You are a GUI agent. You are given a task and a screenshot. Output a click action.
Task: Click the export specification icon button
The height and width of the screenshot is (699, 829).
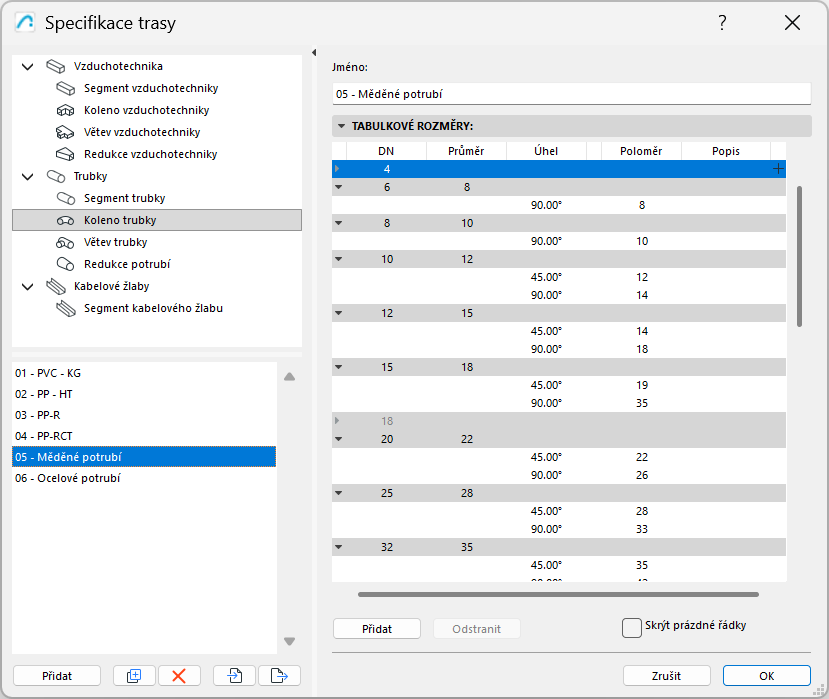pos(279,676)
